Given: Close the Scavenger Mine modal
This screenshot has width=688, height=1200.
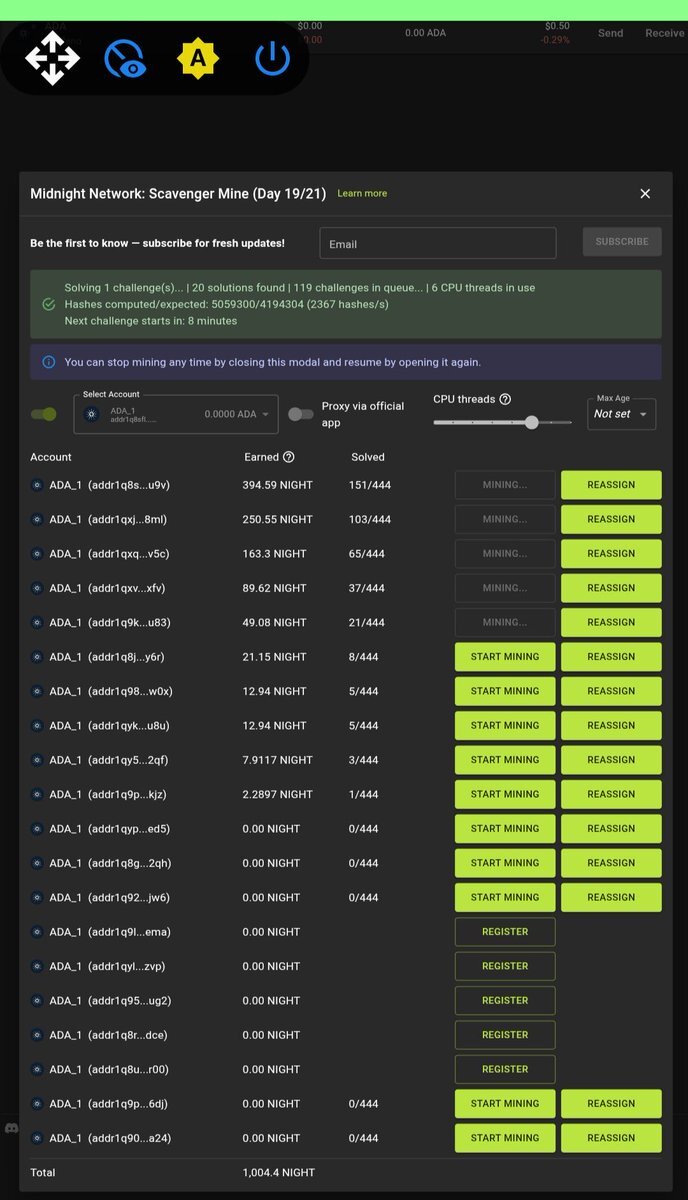Looking at the screenshot, I should click(x=645, y=194).
